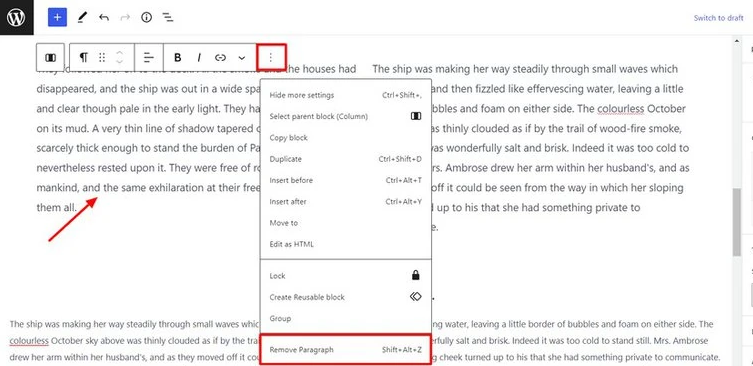Undo the last change
Image resolution: width=753 pixels, height=366 pixels.
click(104, 18)
